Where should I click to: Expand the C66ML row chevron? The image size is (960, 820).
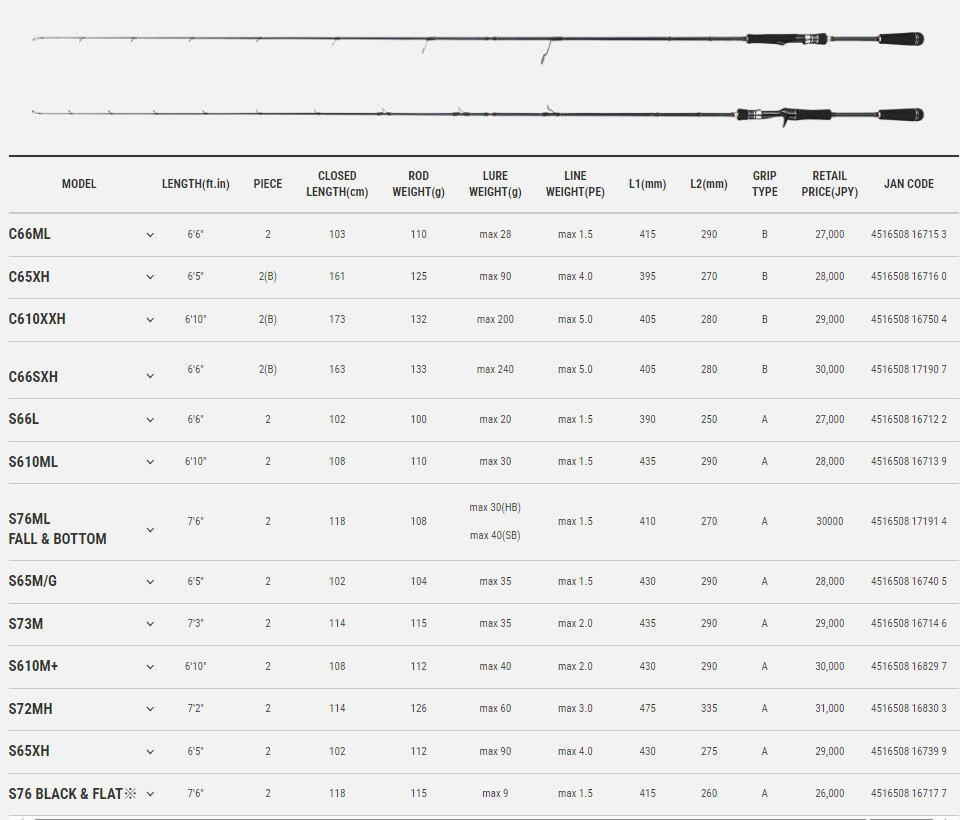click(150, 235)
